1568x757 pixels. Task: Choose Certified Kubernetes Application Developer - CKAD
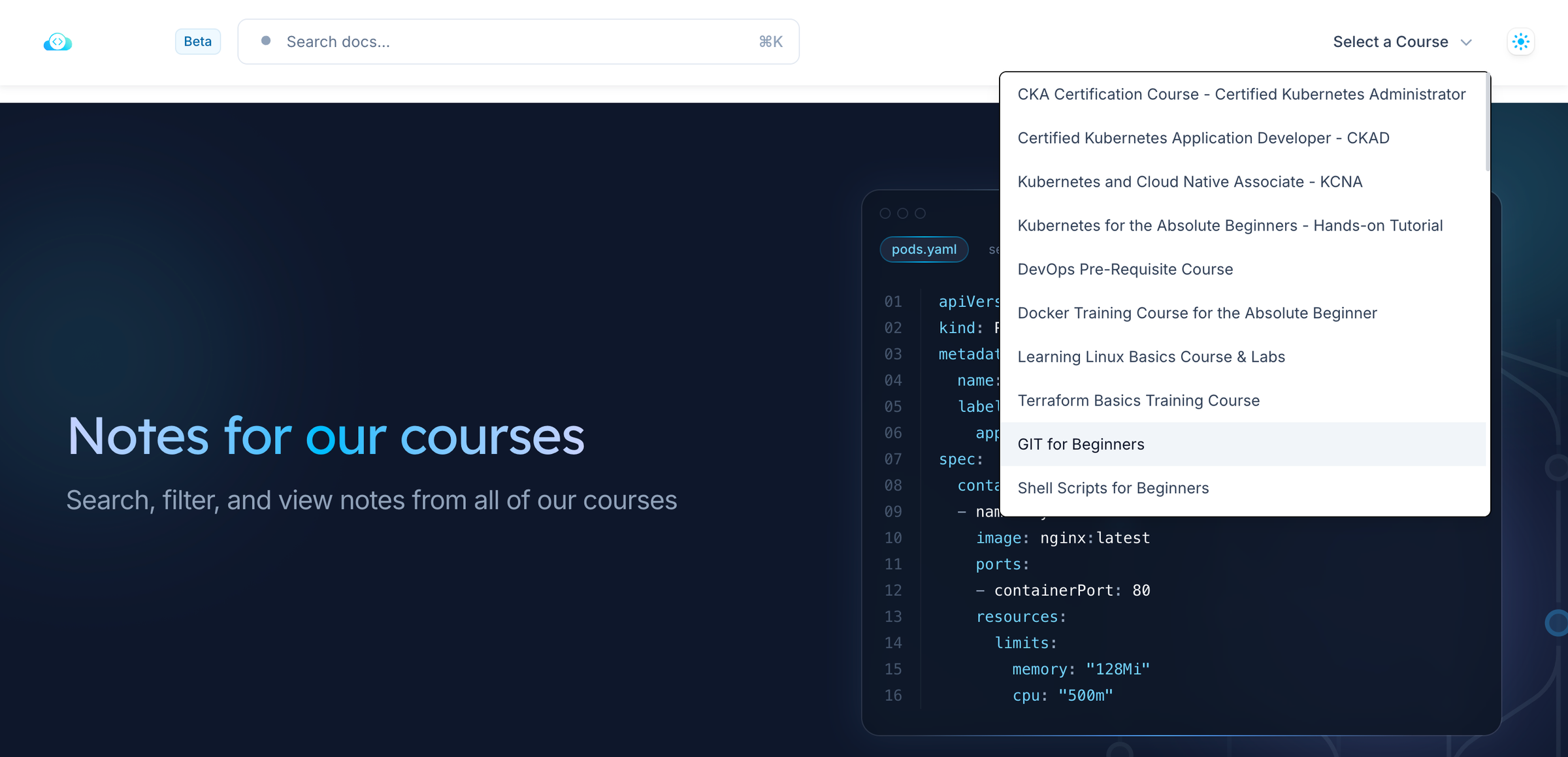click(1204, 138)
